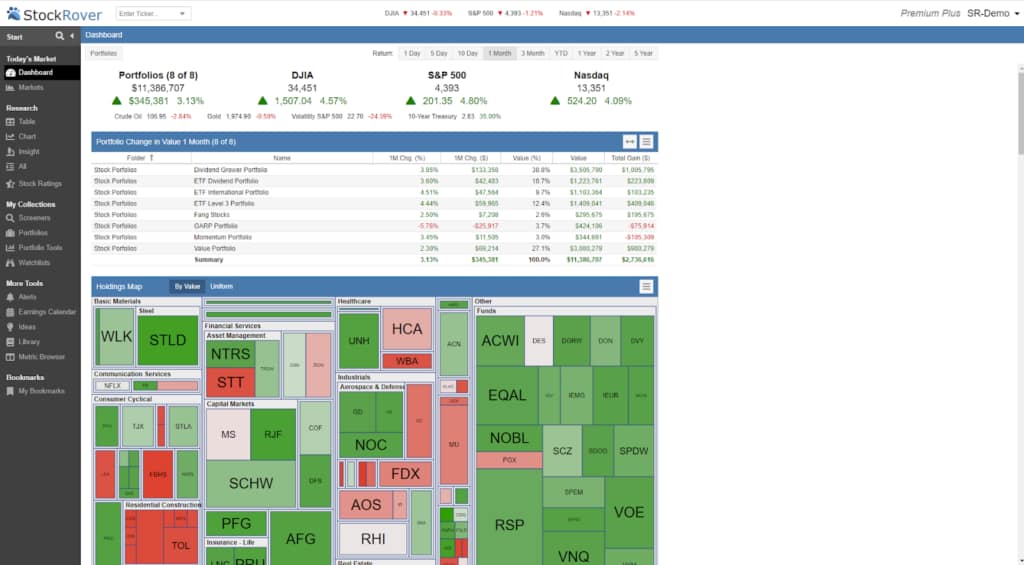
Task: Select the Dashboard tab title
Action: tap(104, 35)
